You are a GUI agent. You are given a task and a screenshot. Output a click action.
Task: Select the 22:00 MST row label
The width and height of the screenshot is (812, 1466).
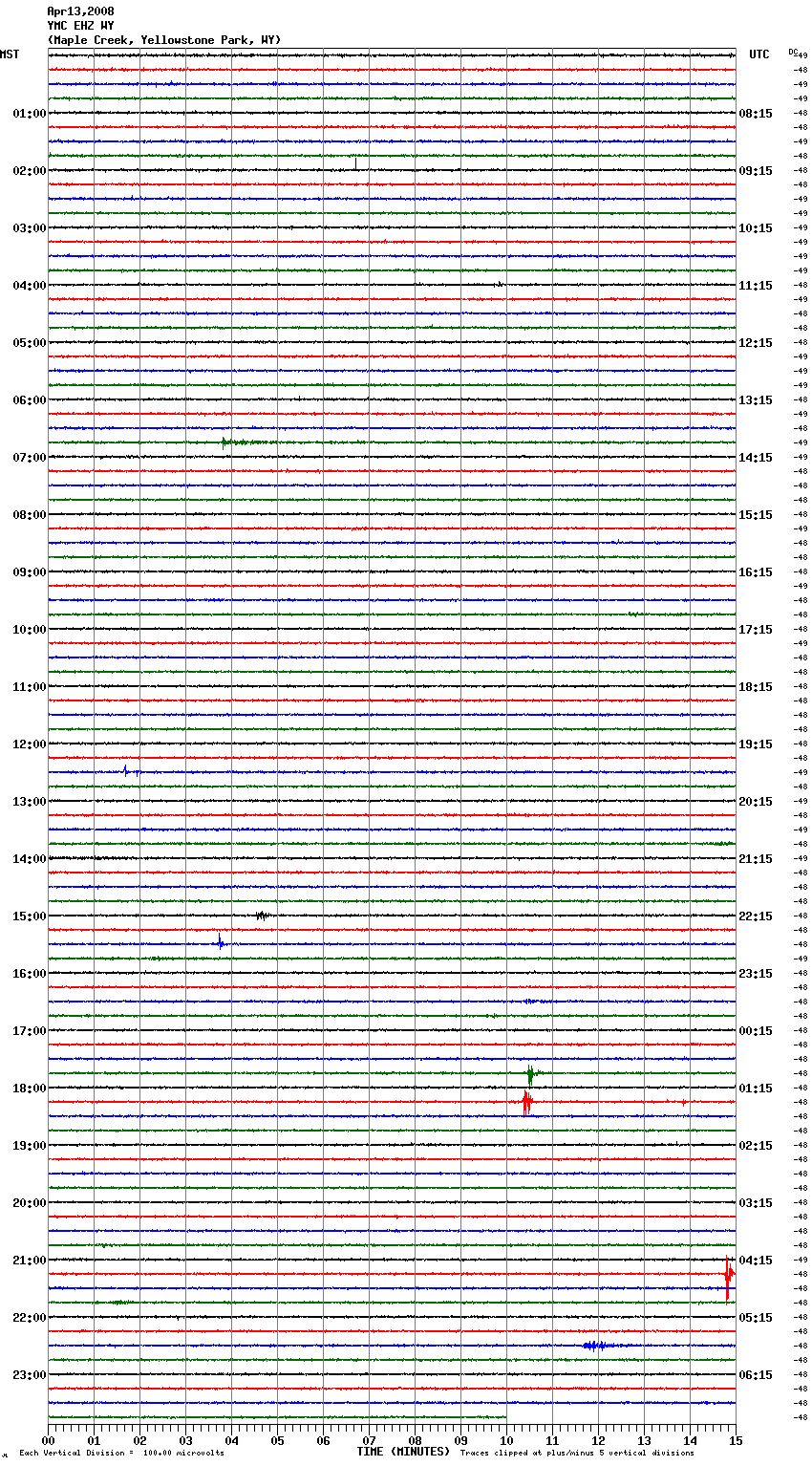pyautogui.click(x=30, y=1318)
